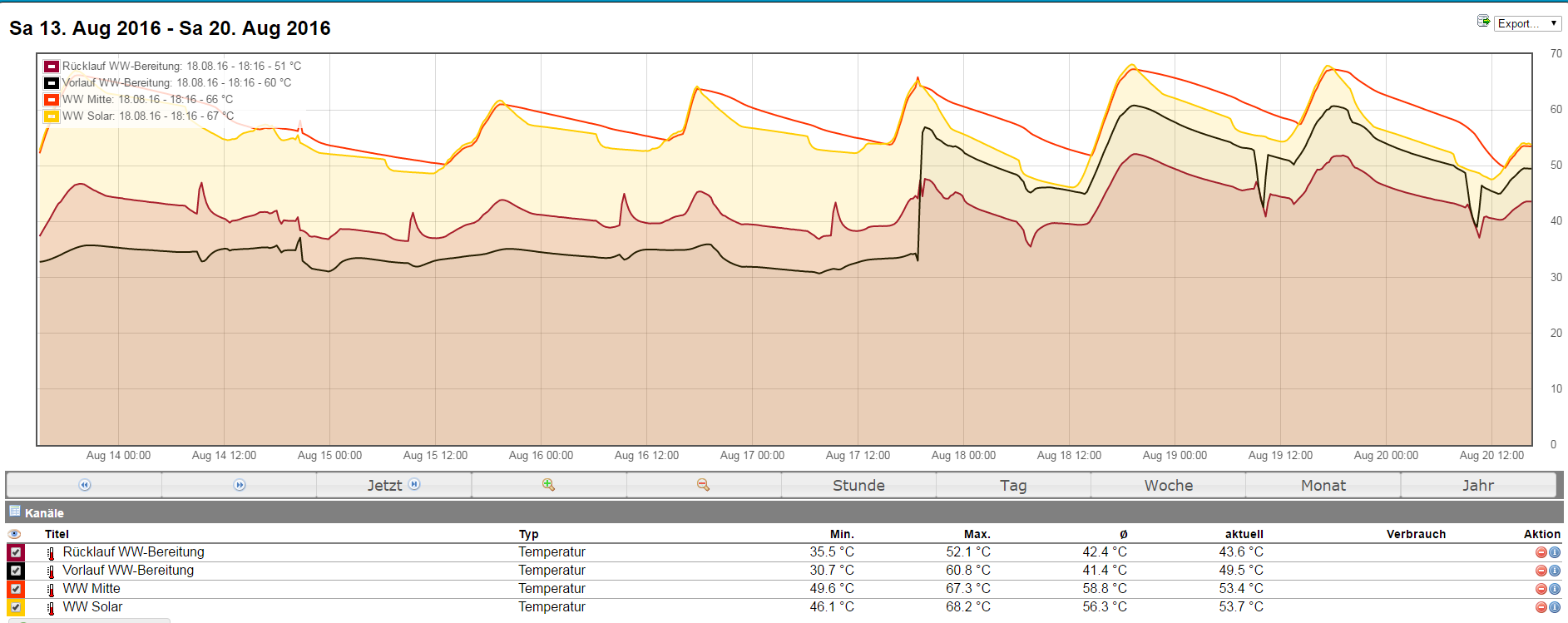The width and height of the screenshot is (1568, 623).
Task: Click the thermometer icon for Vorlauf WW-Bereitung
Action: (51, 571)
